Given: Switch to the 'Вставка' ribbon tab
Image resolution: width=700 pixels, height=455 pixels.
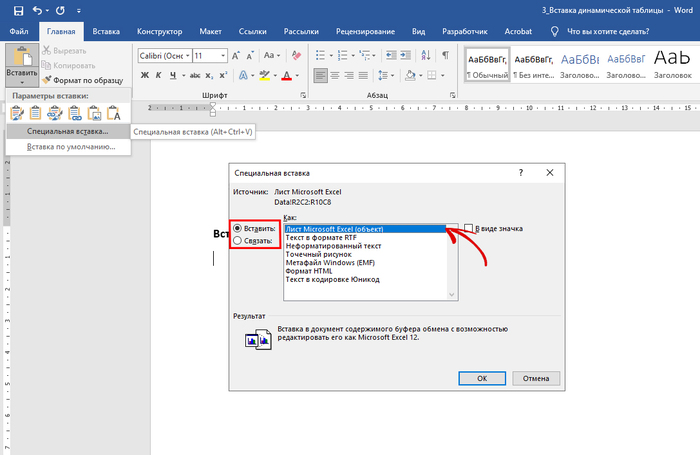Looking at the screenshot, I should click(106, 31).
